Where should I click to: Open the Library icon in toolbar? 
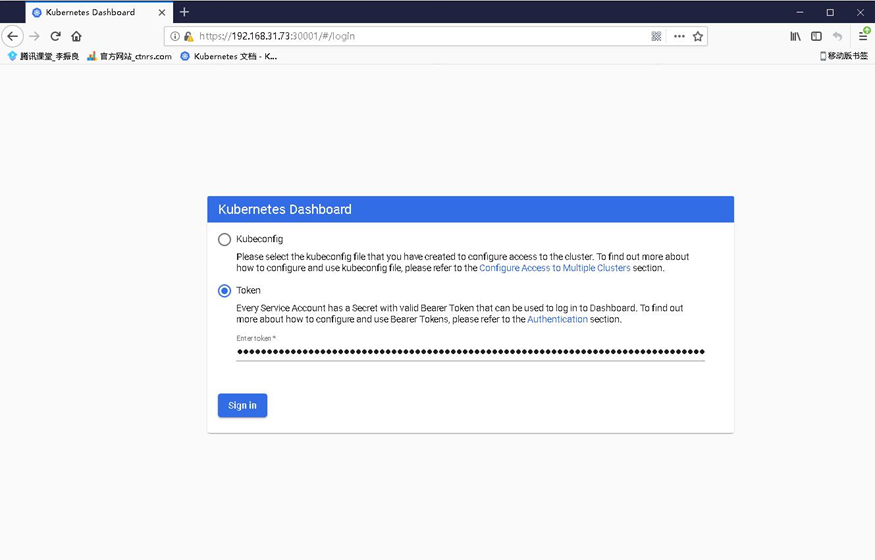click(x=795, y=36)
